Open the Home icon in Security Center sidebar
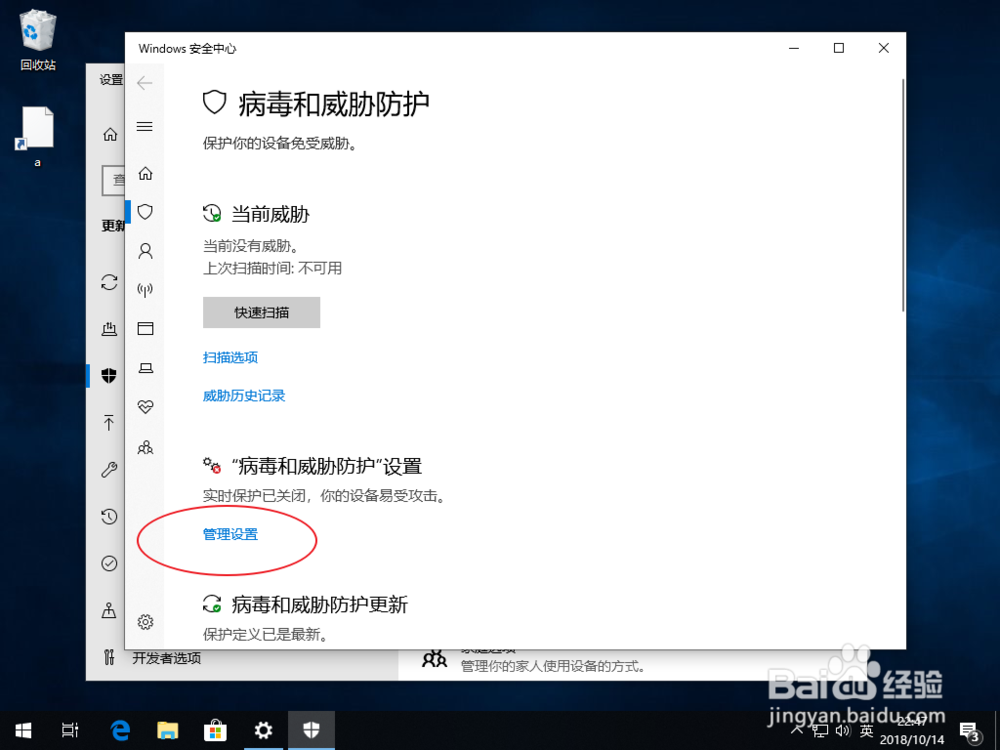 pyautogui.click(x=145, y=173)
